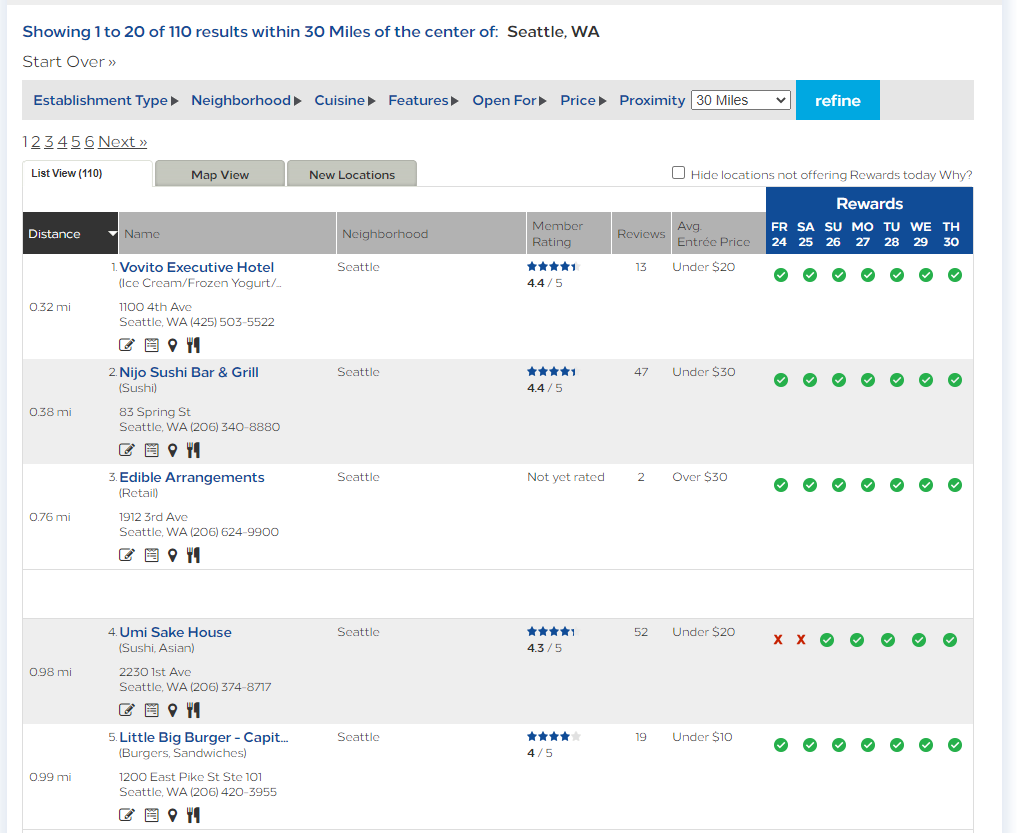
Task: Open the Proximity 30 Miles dropdown
Action: [x=741, y=101]
